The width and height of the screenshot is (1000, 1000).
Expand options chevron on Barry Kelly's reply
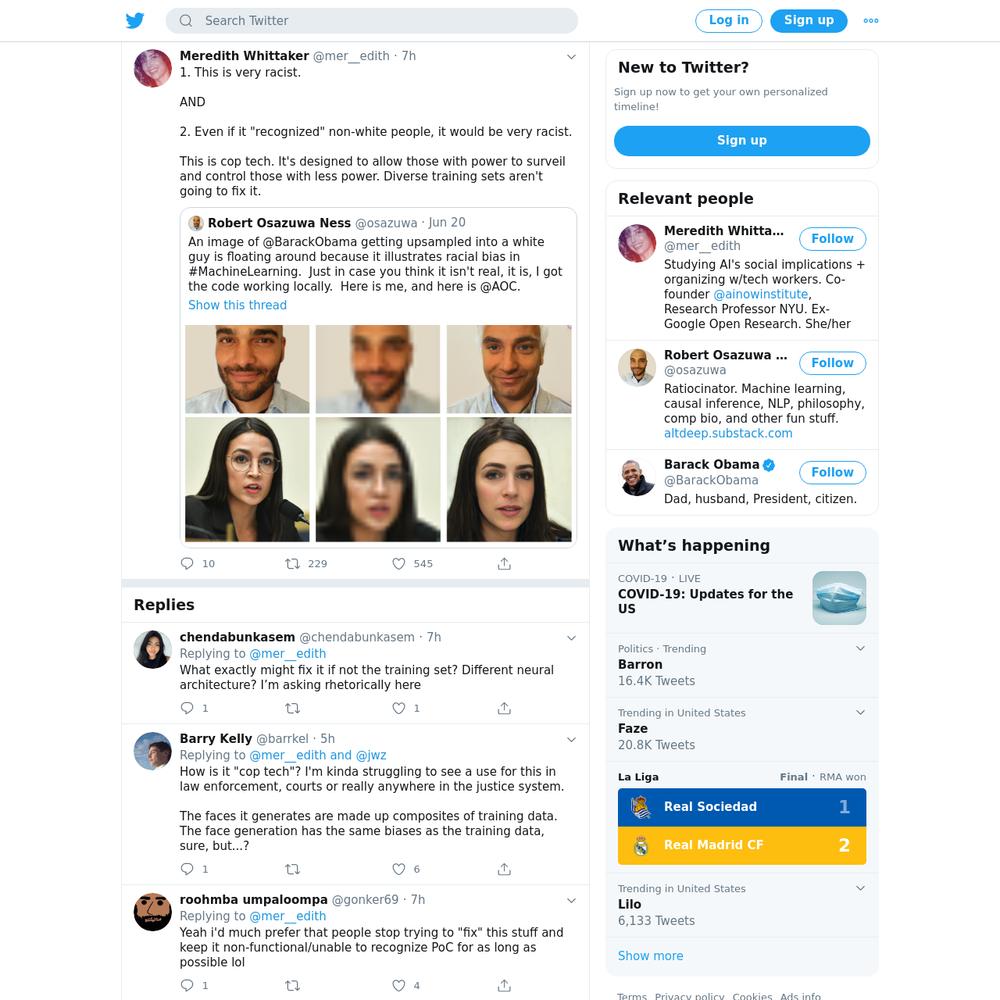[x=571, y=740]
